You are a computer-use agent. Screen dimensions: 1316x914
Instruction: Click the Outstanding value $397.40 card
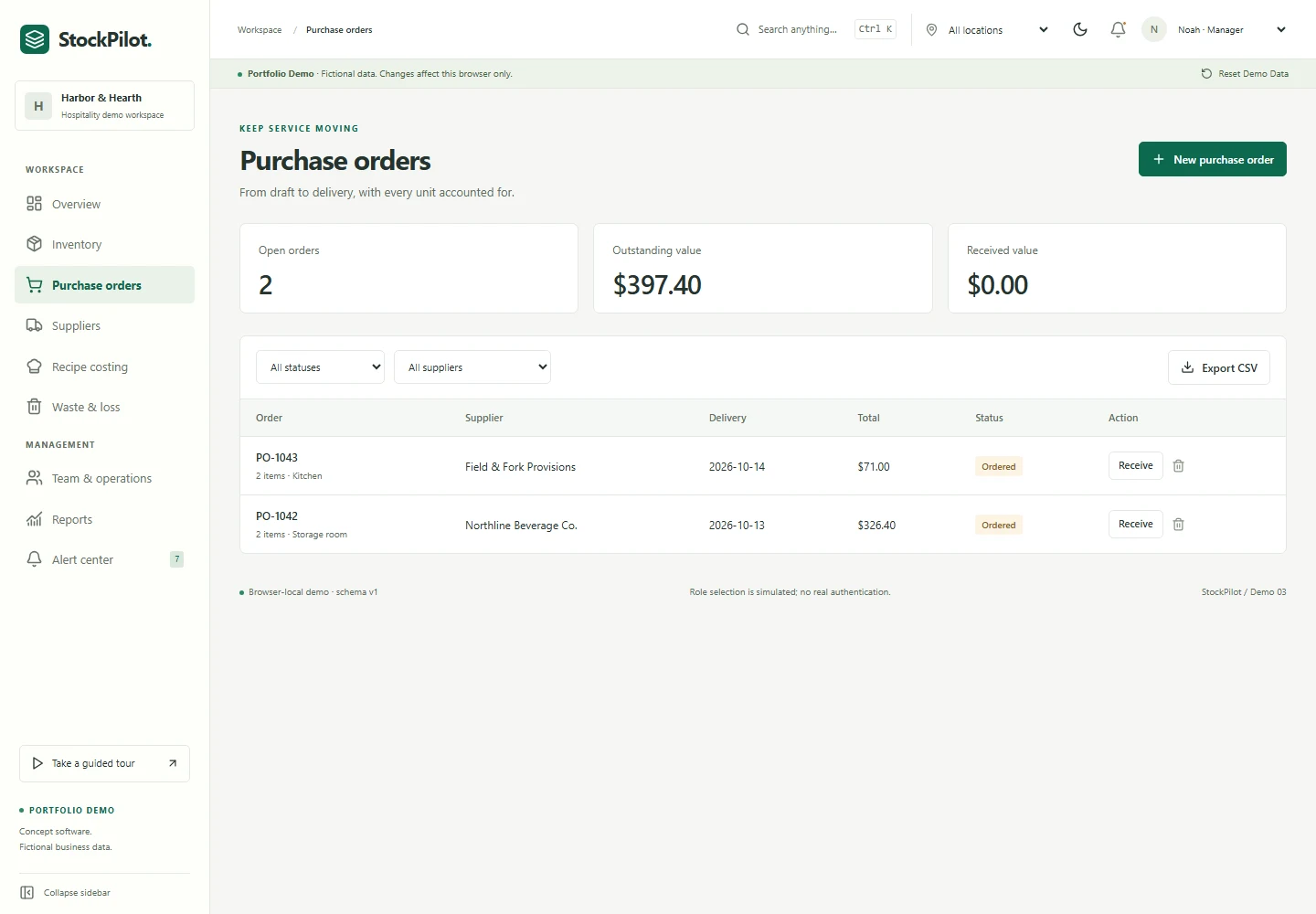(763, 269)
